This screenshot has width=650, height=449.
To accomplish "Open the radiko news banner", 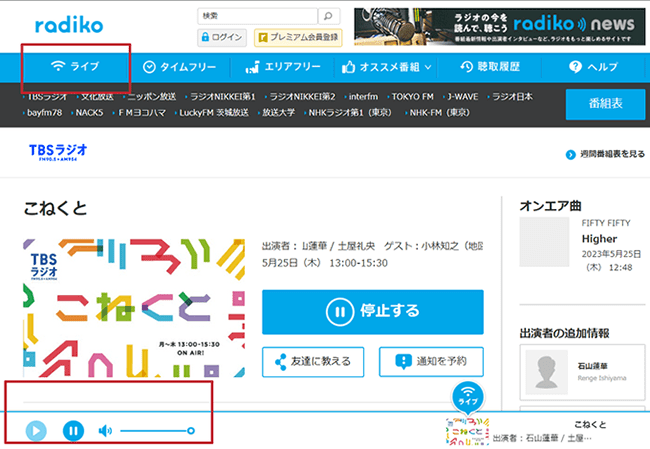I will (x=500, y=27).
